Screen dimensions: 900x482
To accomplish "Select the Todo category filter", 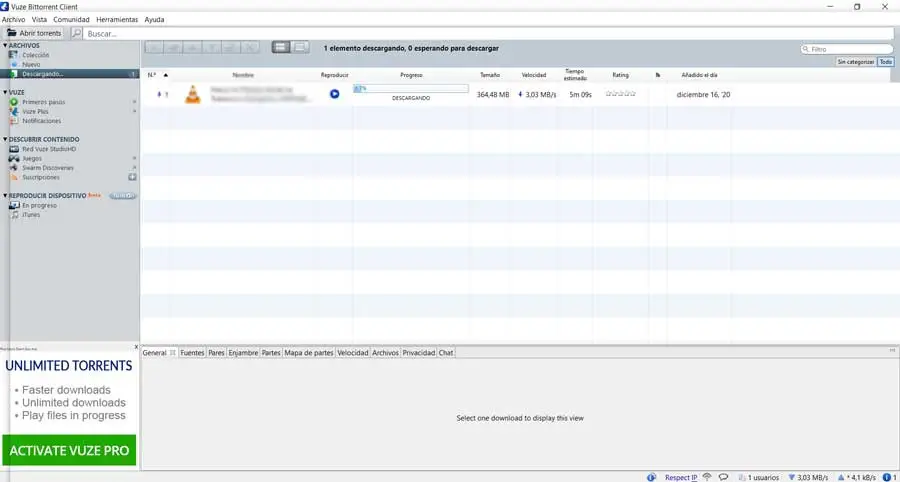I will [886, 61].
